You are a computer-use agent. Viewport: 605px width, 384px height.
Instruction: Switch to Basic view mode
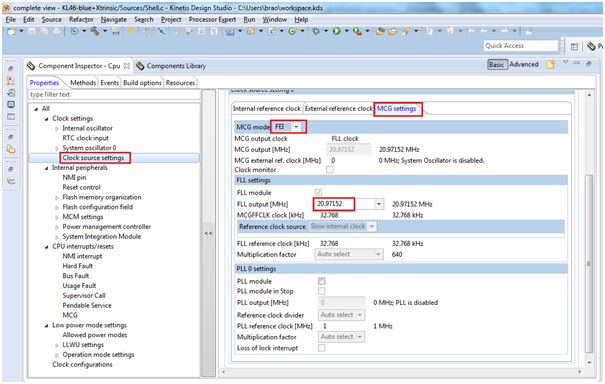click(497, 64)
